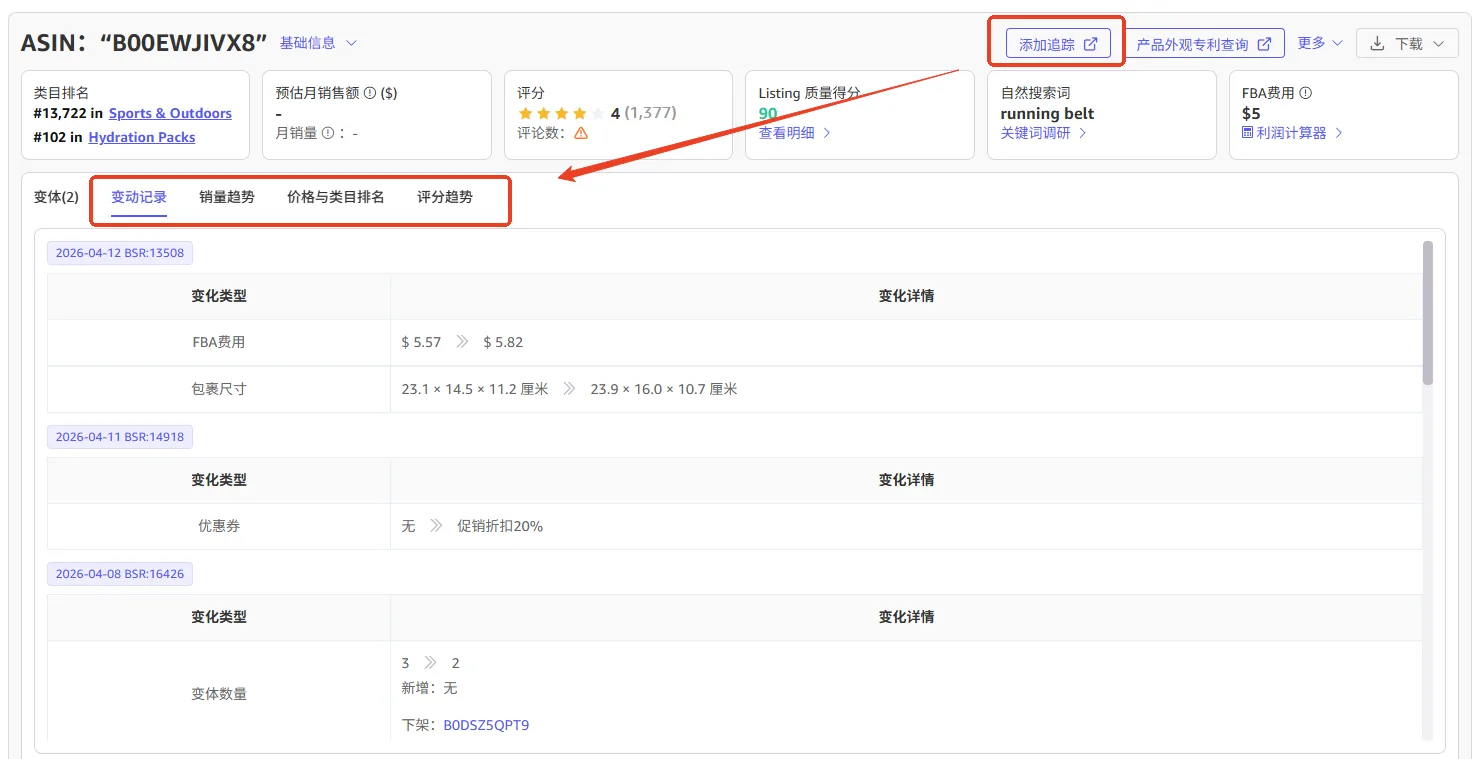This screenshot has height=759, width=1483.
Task: Switch to the 变动记录 tab
Action: [x=139, y=197]
